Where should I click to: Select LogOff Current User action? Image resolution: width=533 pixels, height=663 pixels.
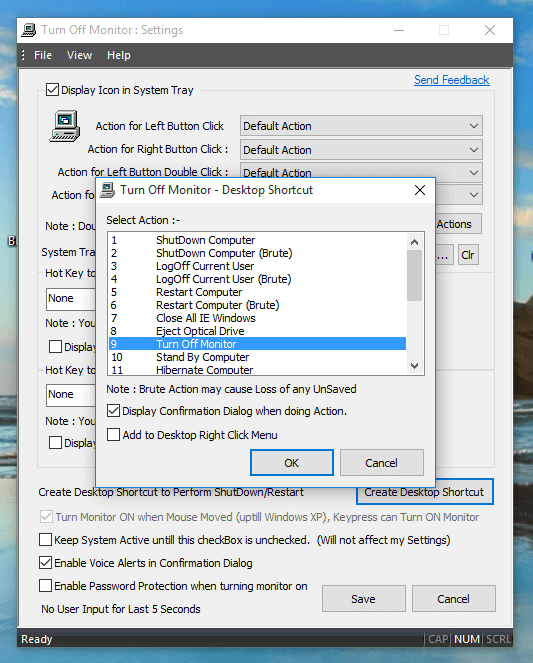coord(257,266)
